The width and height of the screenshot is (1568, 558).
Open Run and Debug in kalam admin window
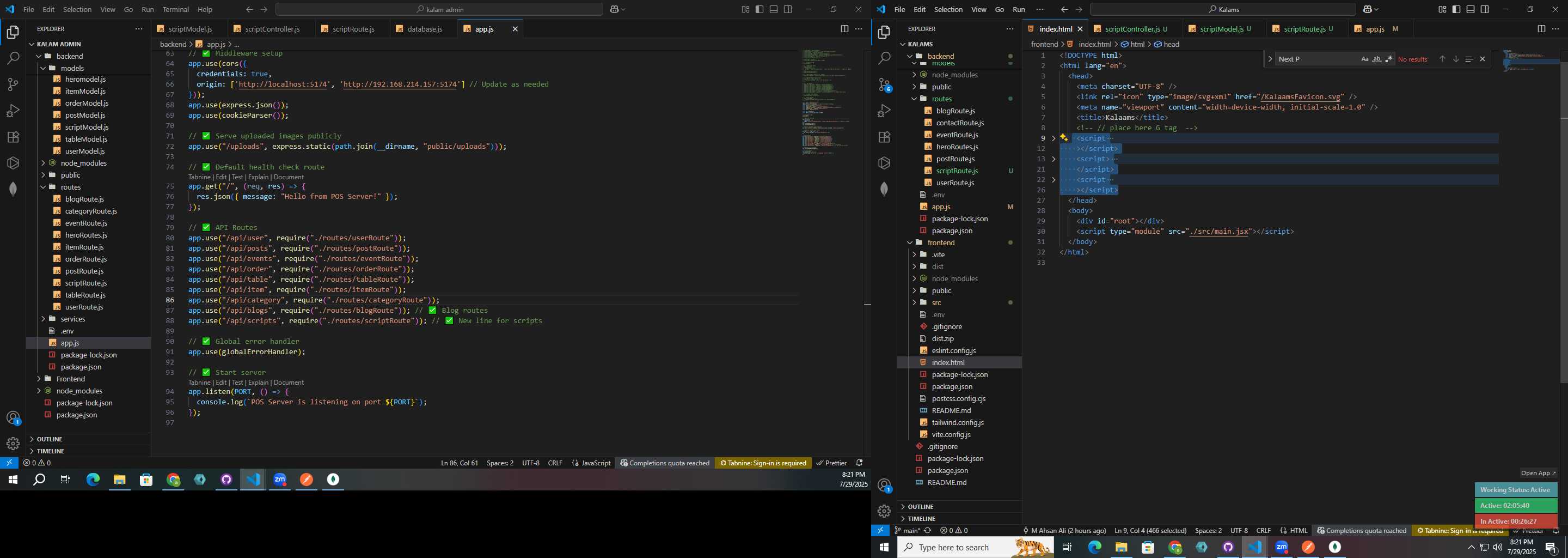[13, 111]
